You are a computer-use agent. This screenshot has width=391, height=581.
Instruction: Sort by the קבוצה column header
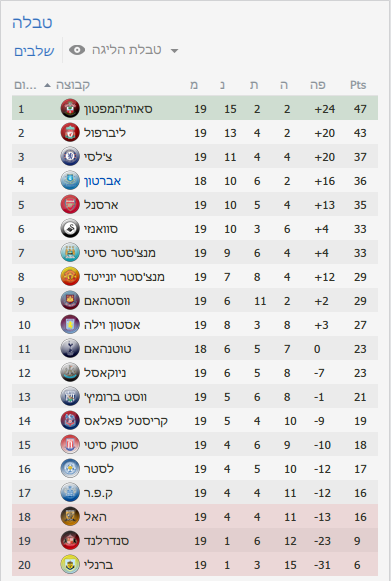click(x=73, y=85)
